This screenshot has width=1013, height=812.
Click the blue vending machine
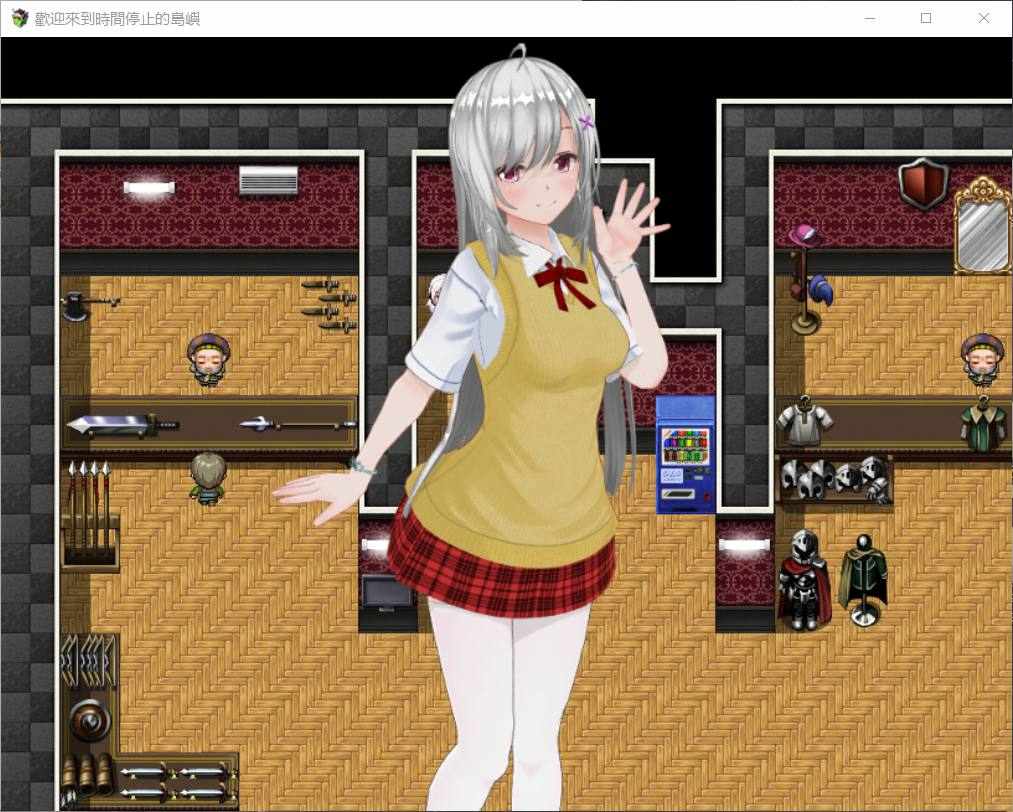click(x=685, y=455)
